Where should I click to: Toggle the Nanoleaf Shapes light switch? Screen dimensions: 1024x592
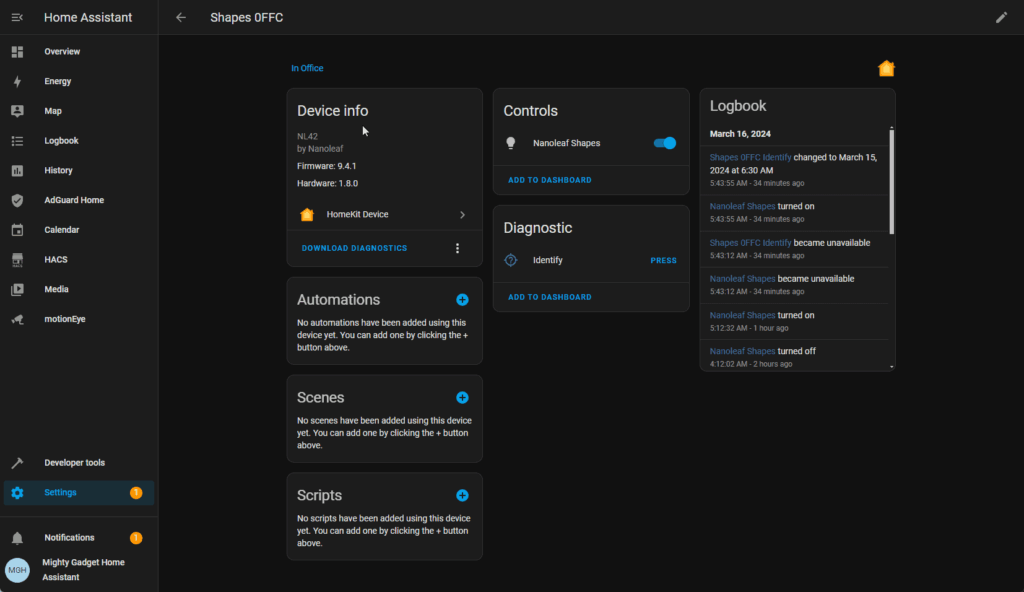(664, 143)
